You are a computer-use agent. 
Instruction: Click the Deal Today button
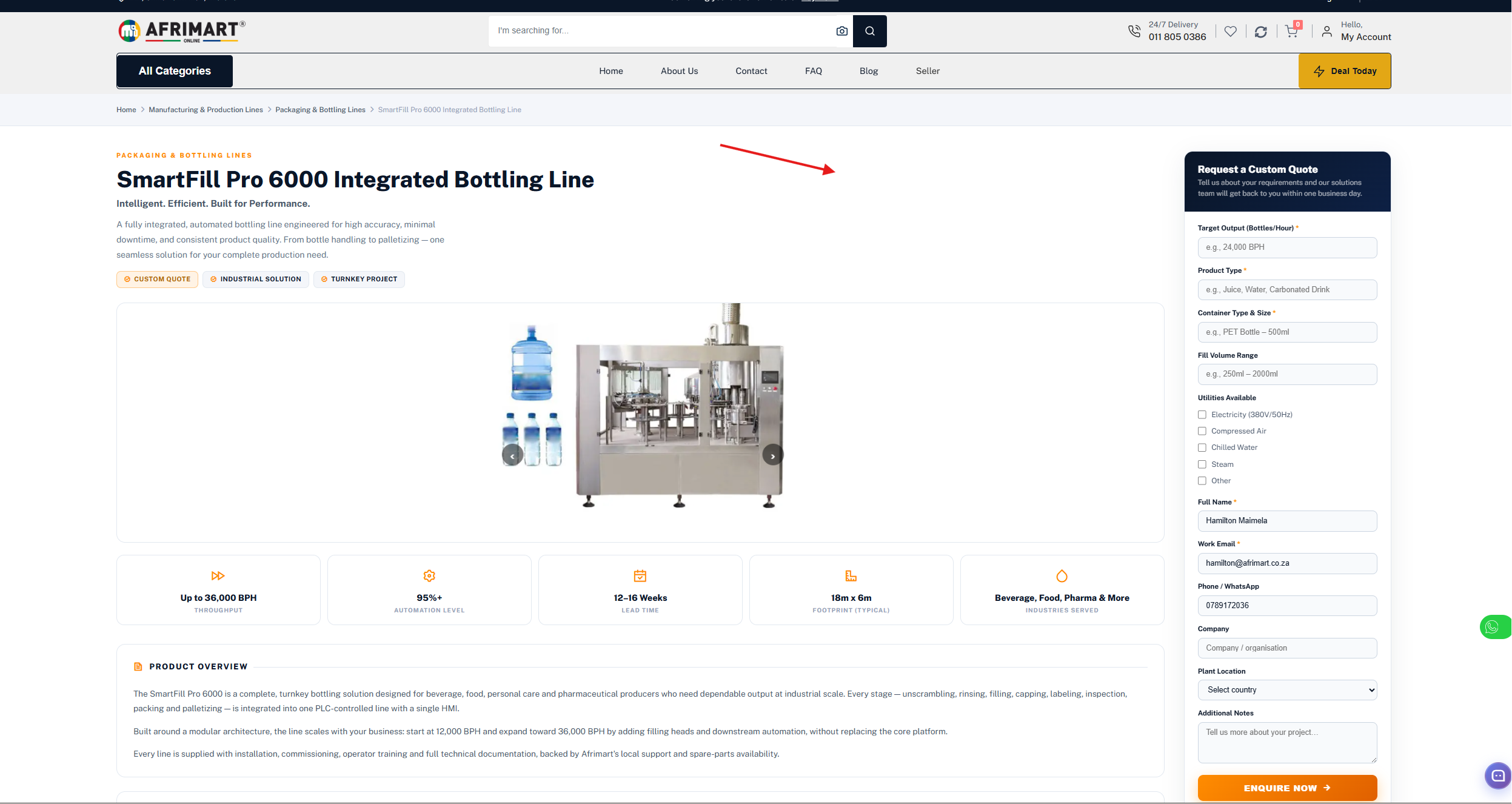tap(1344, 71)
